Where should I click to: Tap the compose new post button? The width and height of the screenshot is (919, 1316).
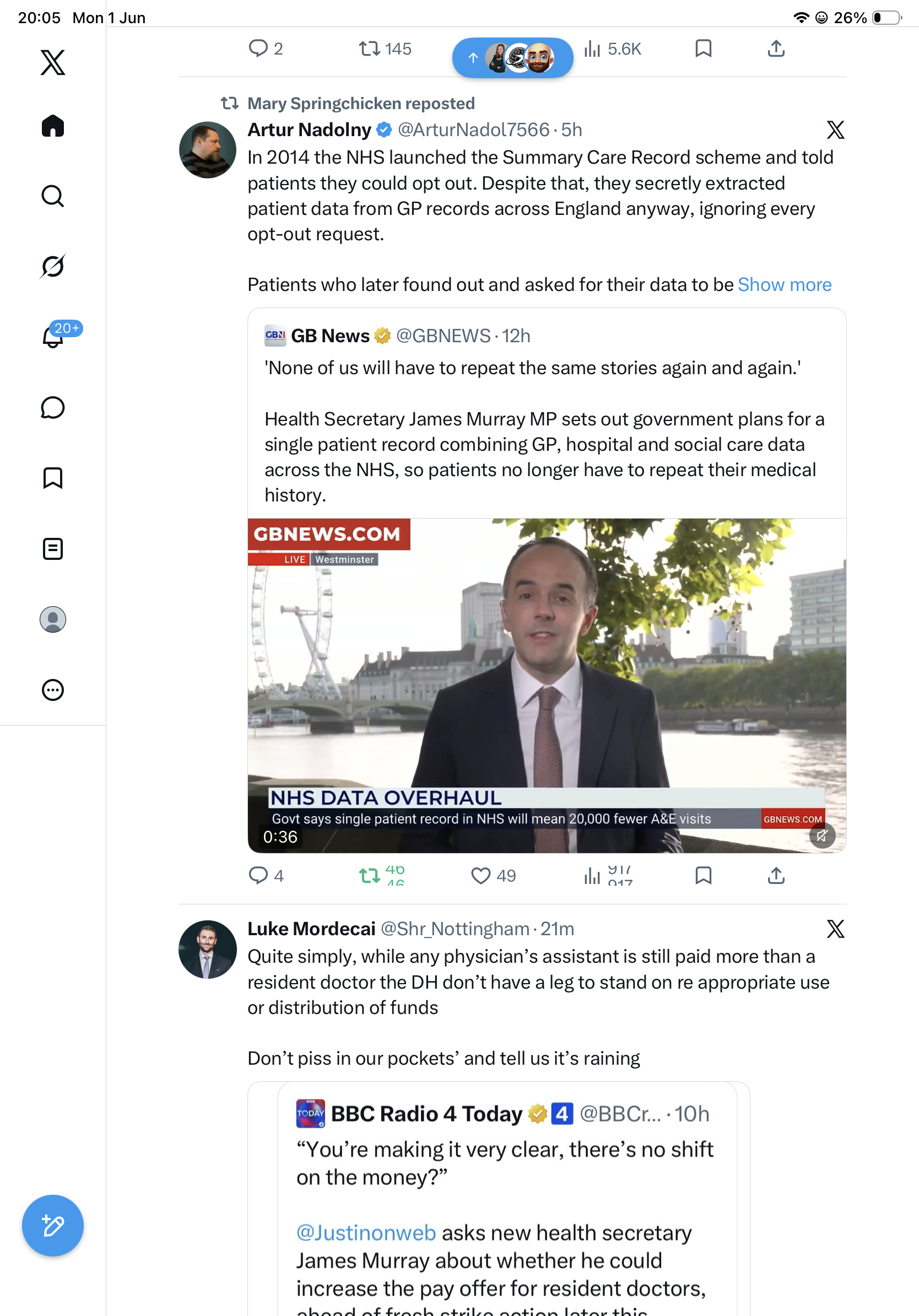[x=53, y=1226]
